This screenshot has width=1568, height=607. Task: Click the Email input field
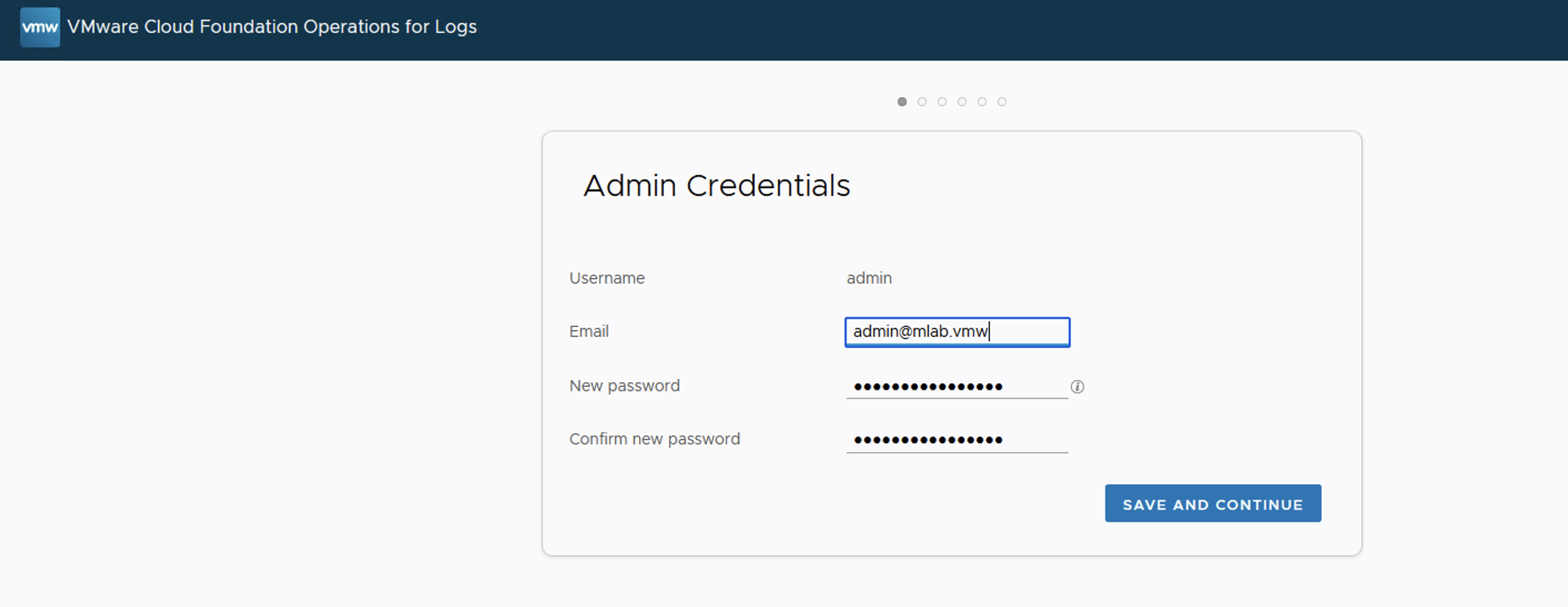tap(957, 332)
